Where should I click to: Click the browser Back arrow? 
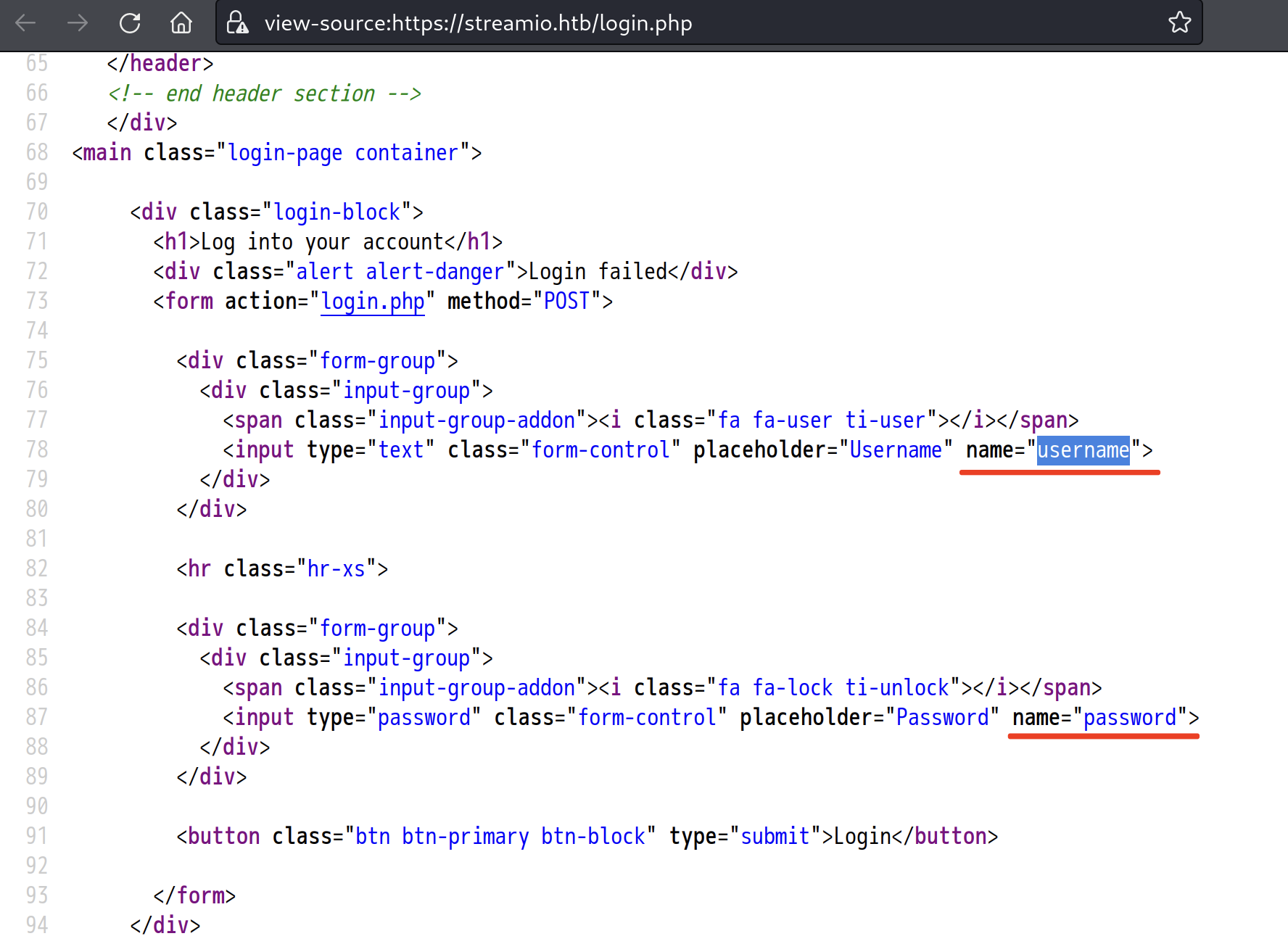25,23
